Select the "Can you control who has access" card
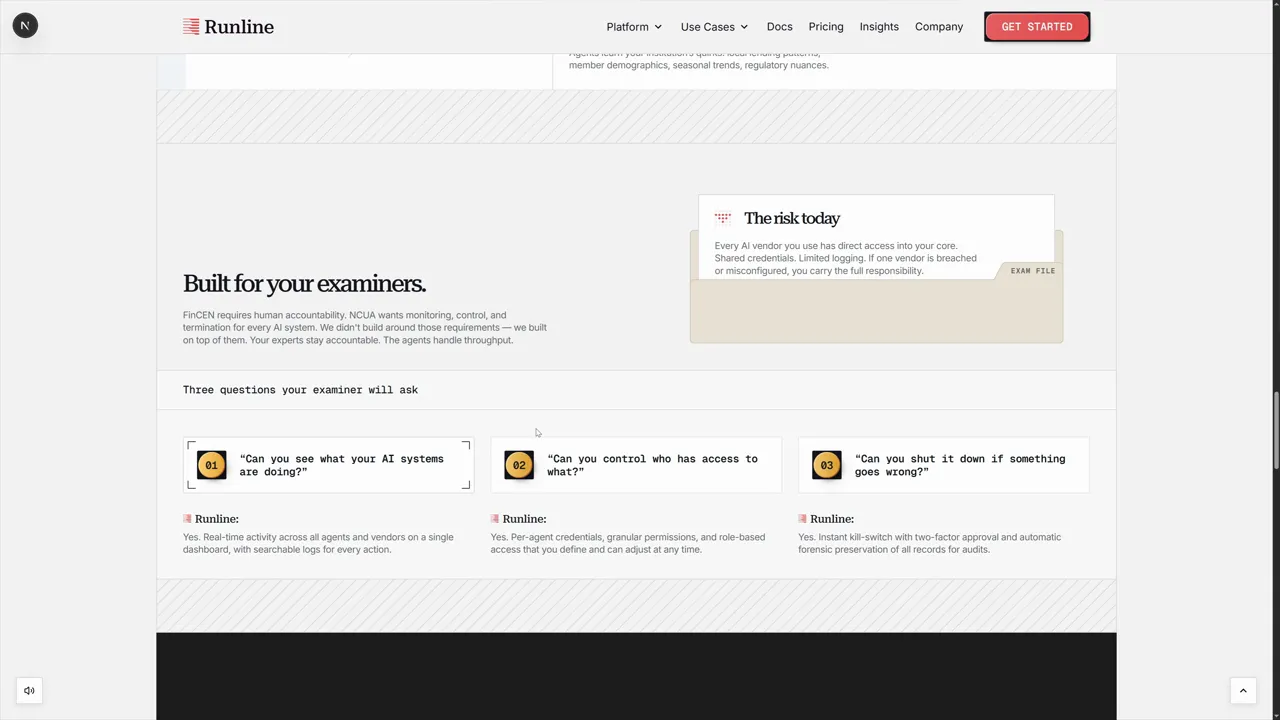This screenshot has width=1280, height=720. [636, 465]
